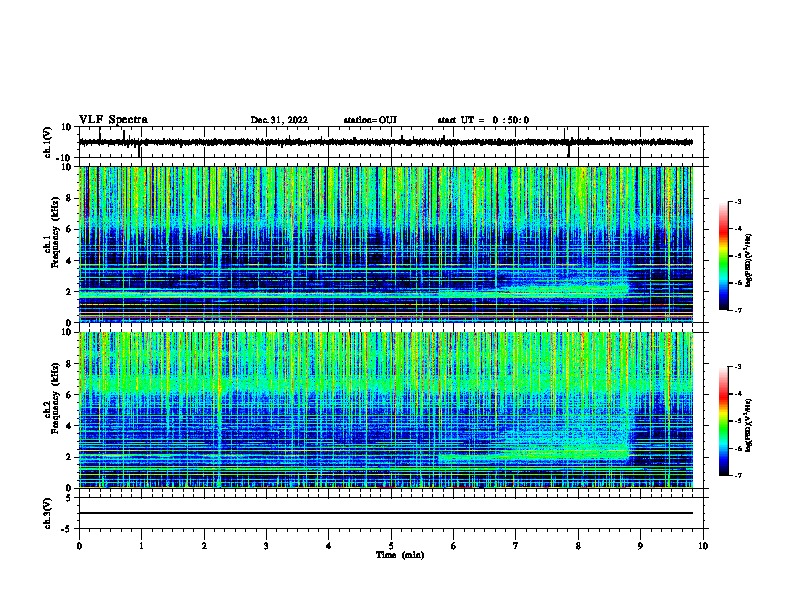Click the time axis tick label "8"
792x612 pixels.
578,546
